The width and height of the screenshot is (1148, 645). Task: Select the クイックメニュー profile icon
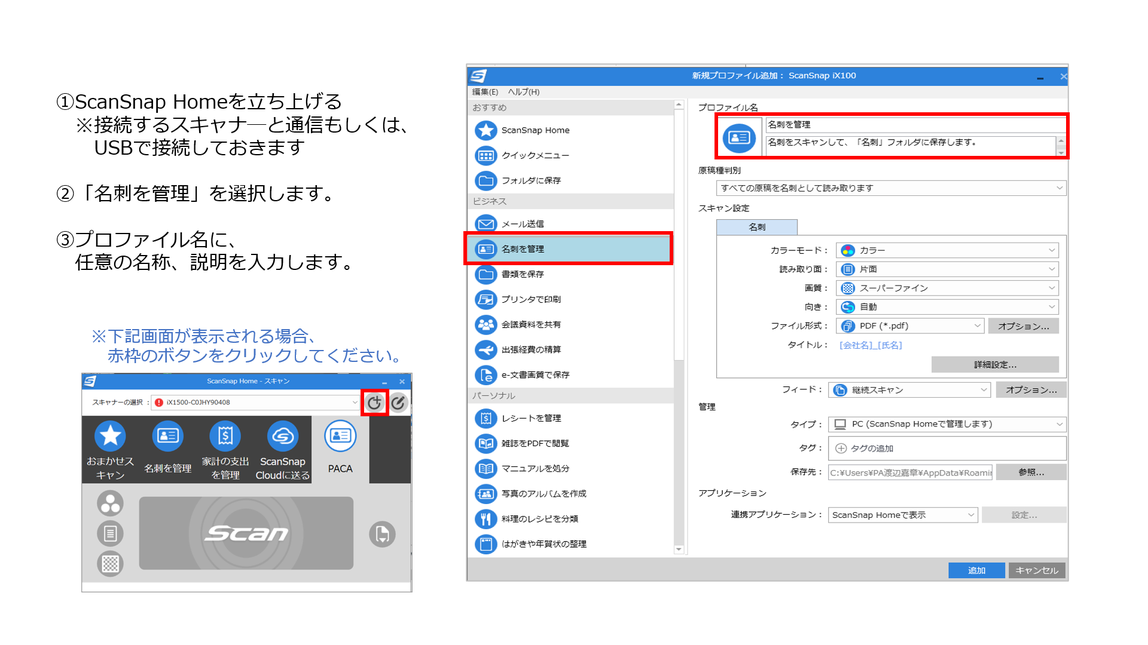485,155
